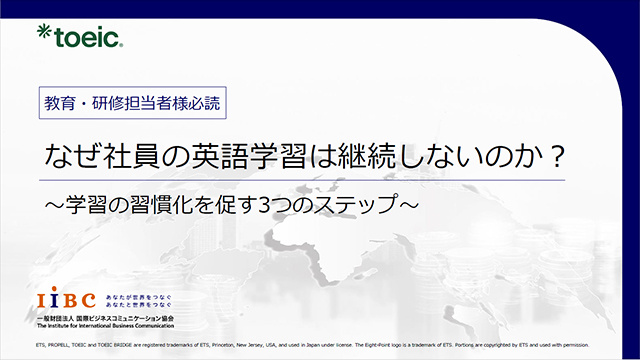Click the slogan あなたが世界をつなぐ

(139, 297)
